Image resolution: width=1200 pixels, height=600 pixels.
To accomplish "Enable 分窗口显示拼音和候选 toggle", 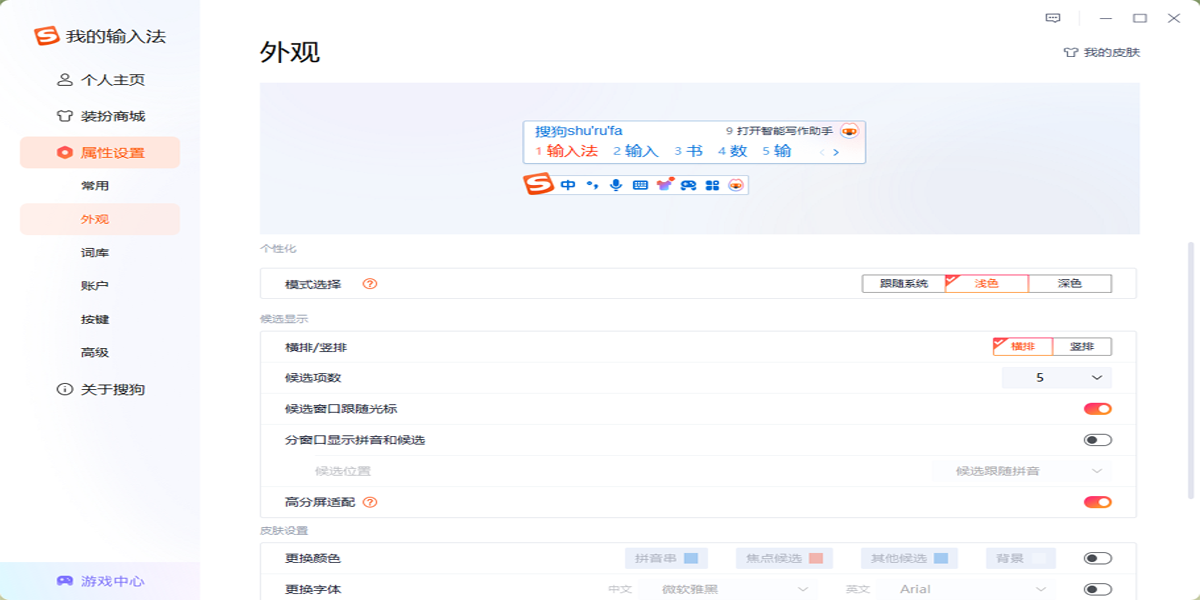I will pos(1100,440).
